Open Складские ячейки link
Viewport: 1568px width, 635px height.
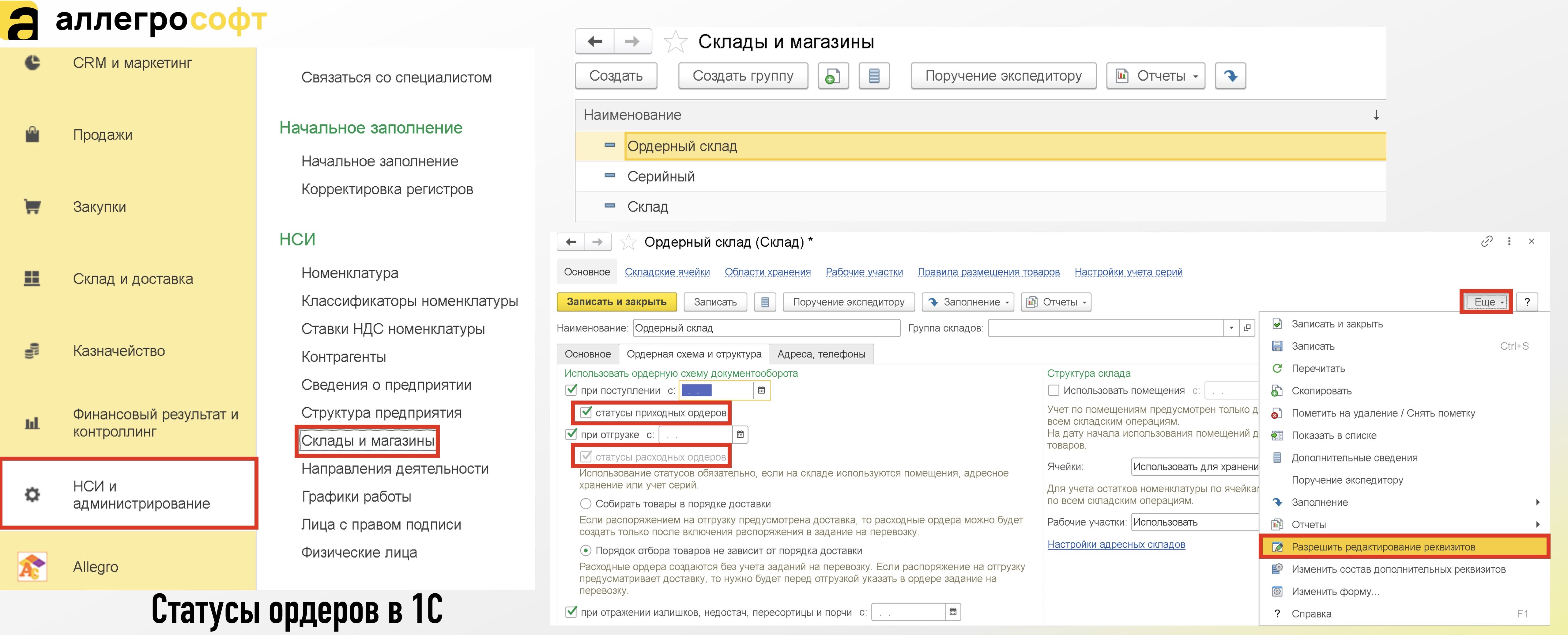(x=667, y=272)
